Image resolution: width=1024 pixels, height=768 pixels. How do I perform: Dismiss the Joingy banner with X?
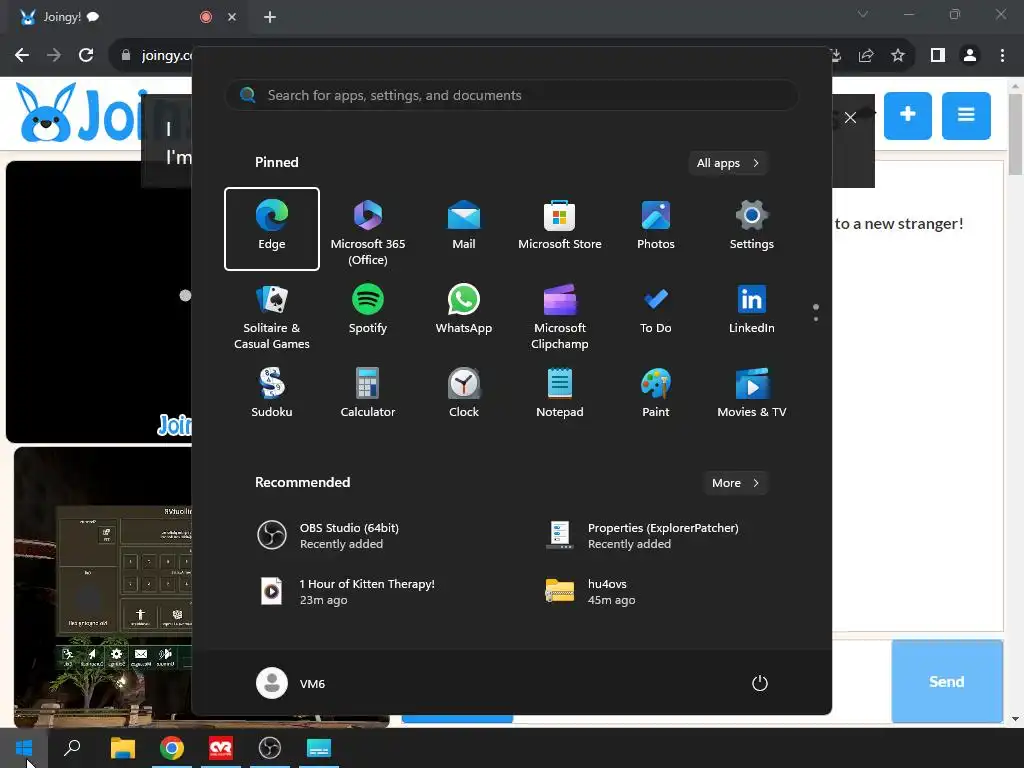[850, 118]
